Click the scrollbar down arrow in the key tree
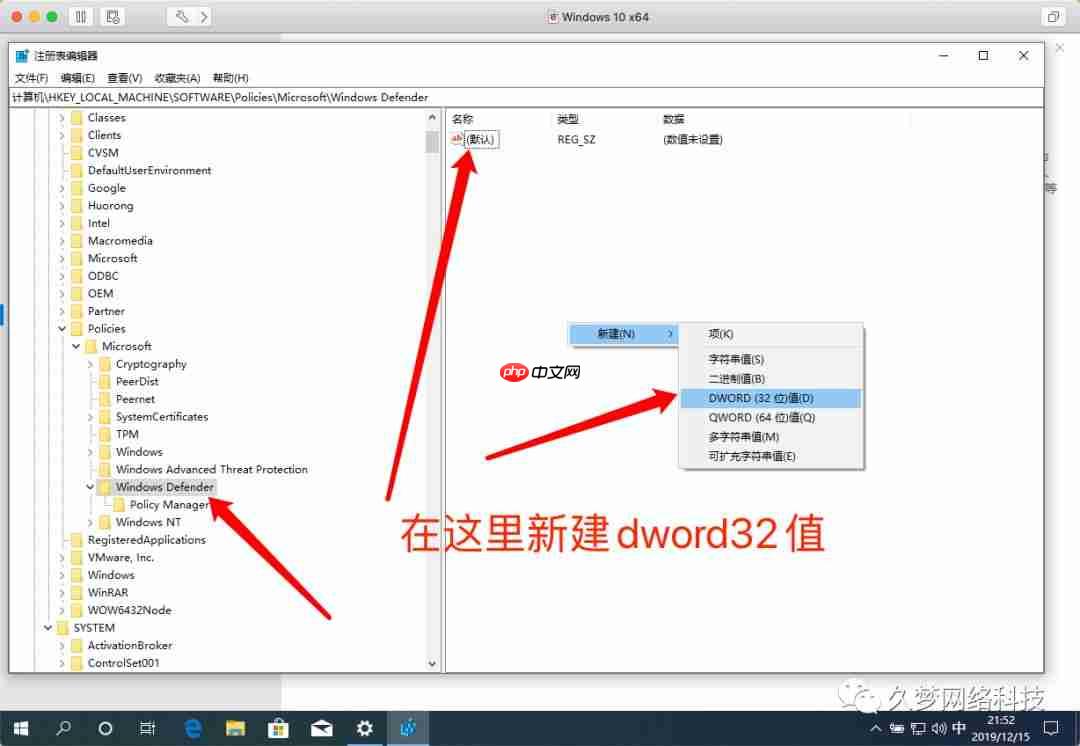This screenshot has height=746, width=1080. [x=432, y=663]
